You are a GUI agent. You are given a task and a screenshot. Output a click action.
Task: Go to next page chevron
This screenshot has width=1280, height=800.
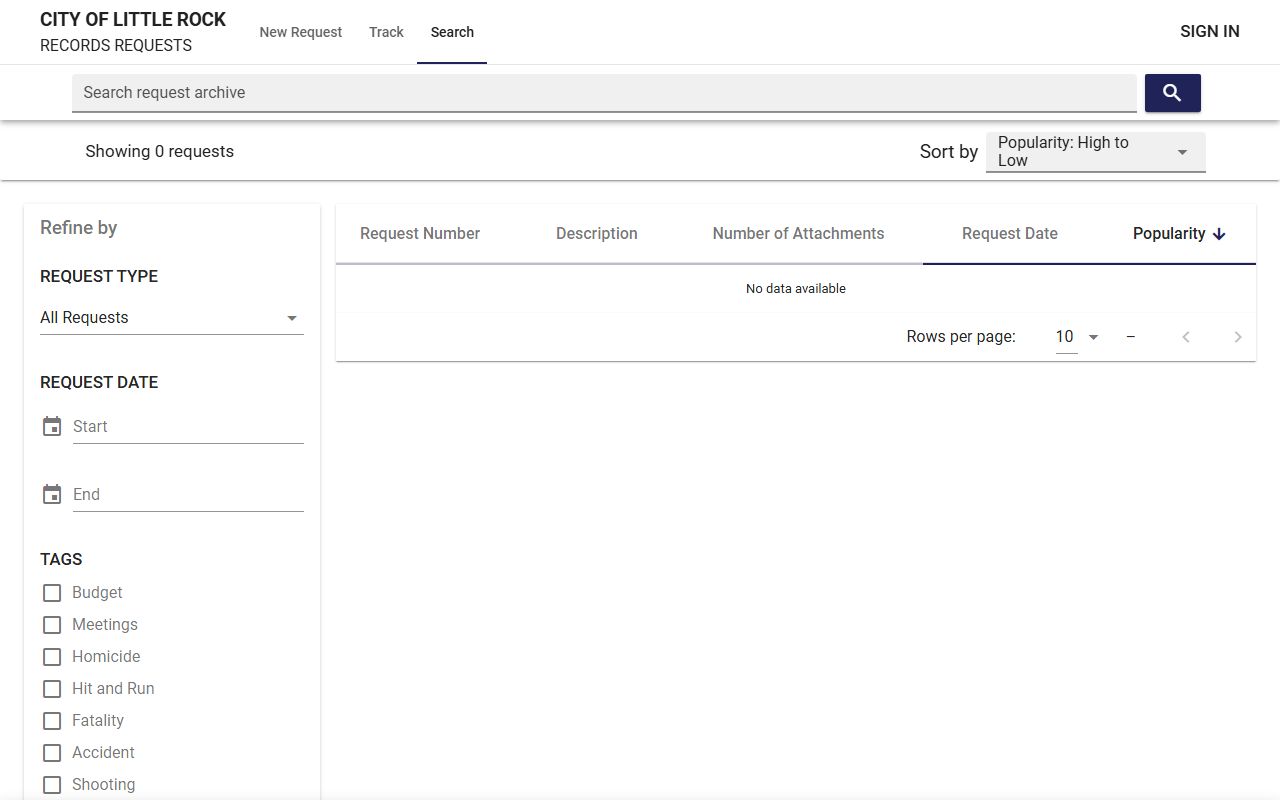[x=1238, y=337]
